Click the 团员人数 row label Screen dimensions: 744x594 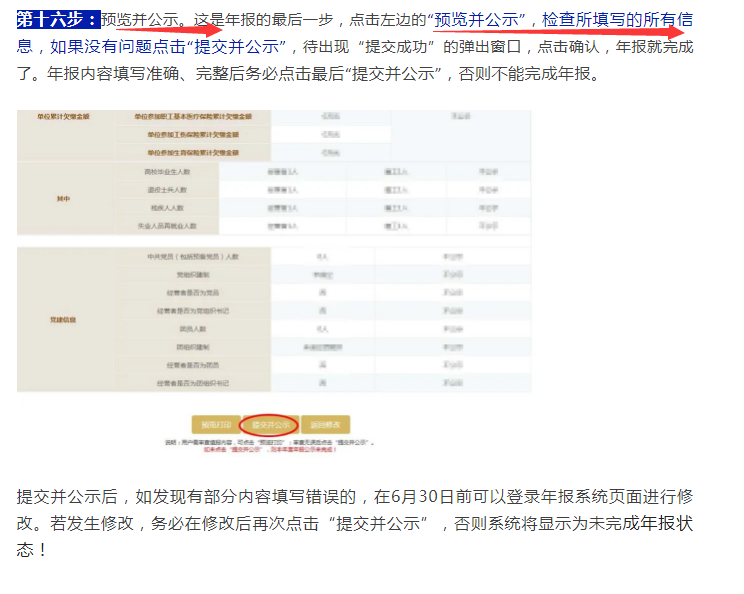pyautogui.click(x=192, y=328)
